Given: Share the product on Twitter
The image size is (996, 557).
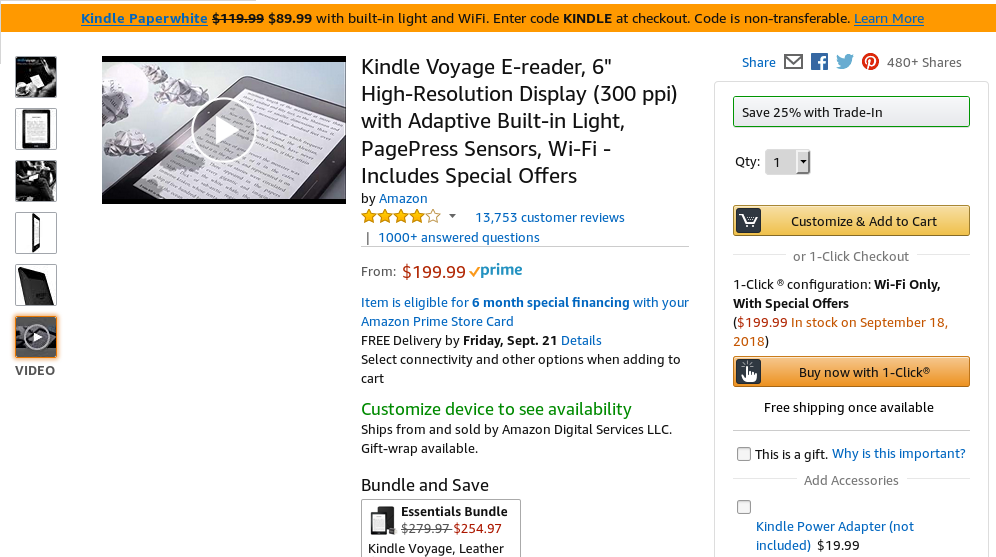Looking at the screenshot, I should (x=845, y=62).
